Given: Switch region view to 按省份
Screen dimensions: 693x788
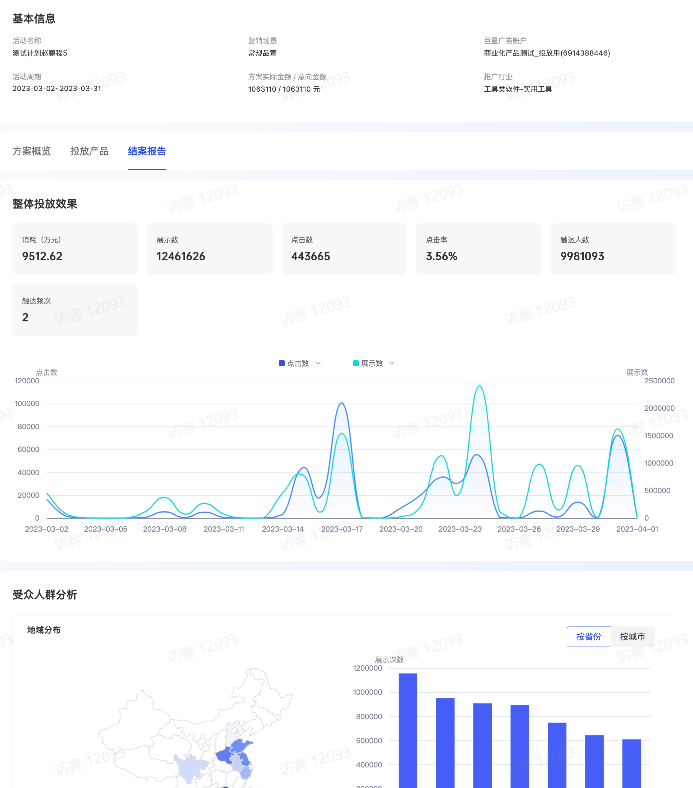Looking at the screenshot, I should point(588,636).
